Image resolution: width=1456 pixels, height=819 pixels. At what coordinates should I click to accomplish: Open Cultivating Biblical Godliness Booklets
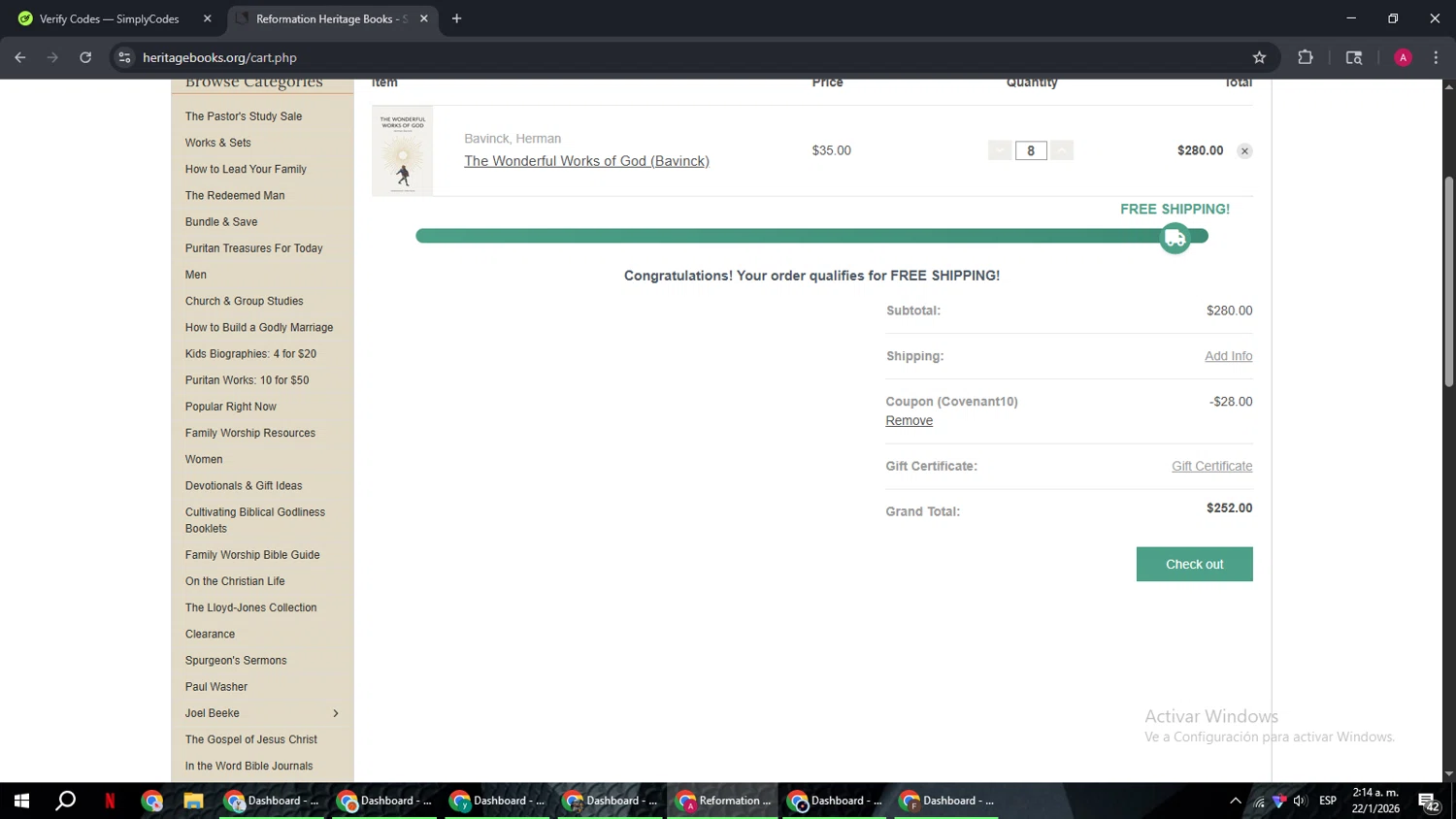coord(255,520)
